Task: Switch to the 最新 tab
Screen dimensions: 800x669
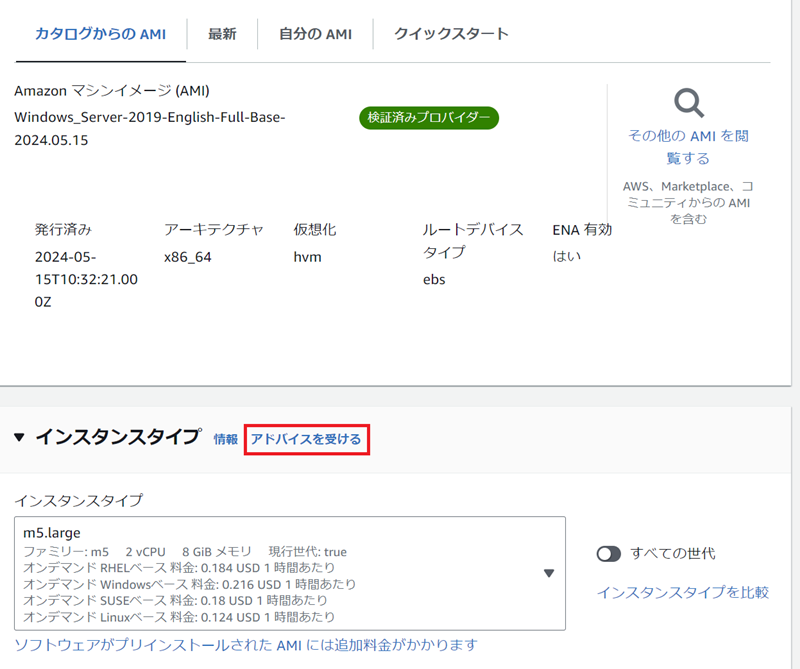Action: [222, 34]
